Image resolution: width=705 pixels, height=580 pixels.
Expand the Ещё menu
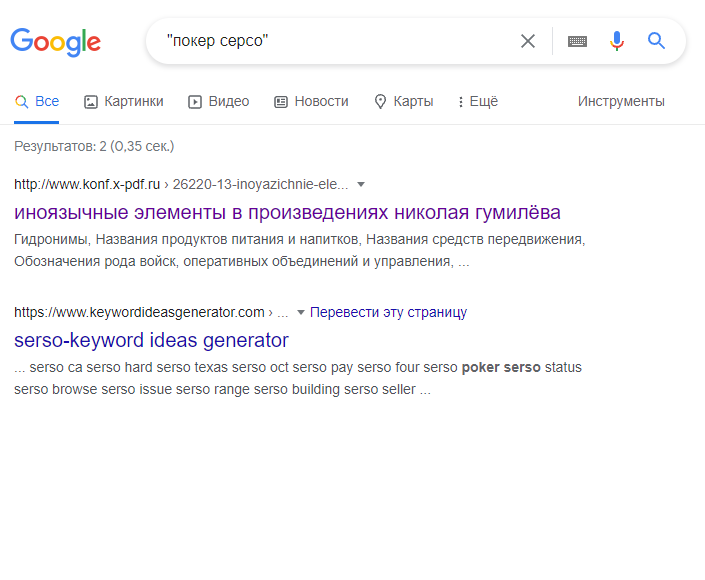coord(477,102)
